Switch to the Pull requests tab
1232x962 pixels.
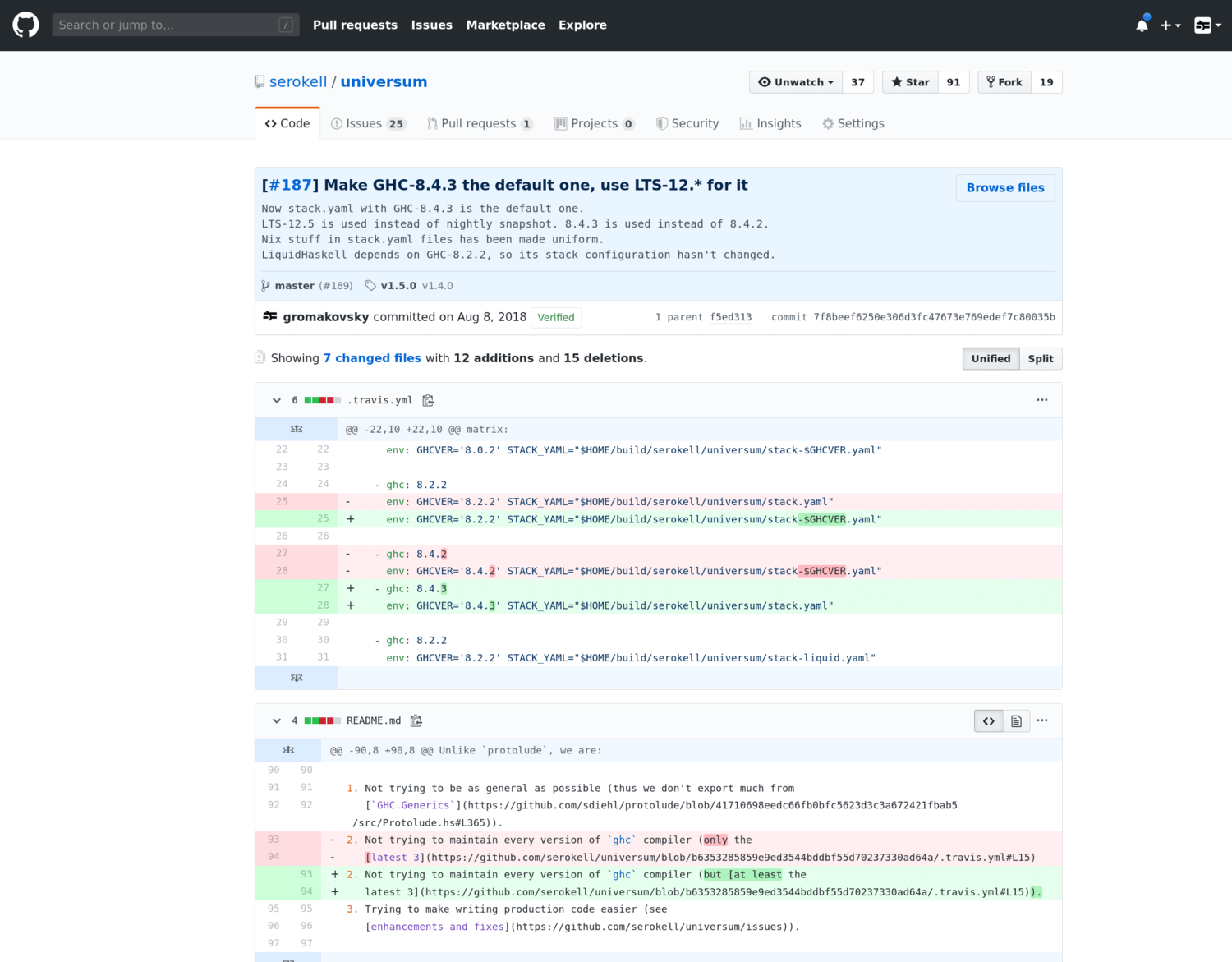[480, 123]
